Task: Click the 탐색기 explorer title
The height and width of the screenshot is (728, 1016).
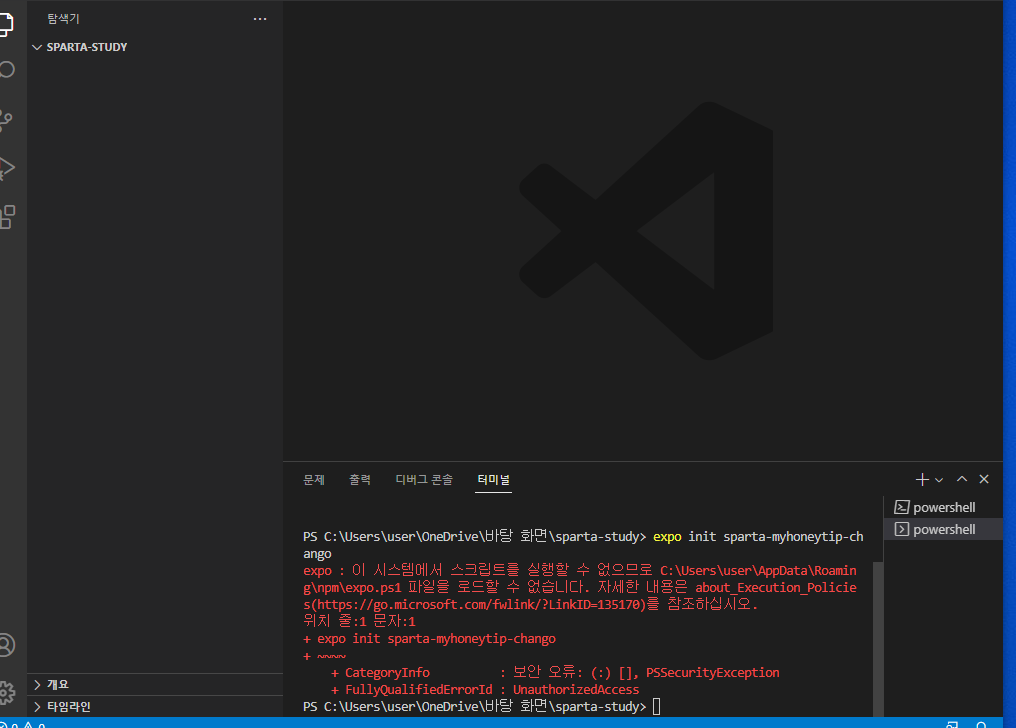Action: (63, 19)
